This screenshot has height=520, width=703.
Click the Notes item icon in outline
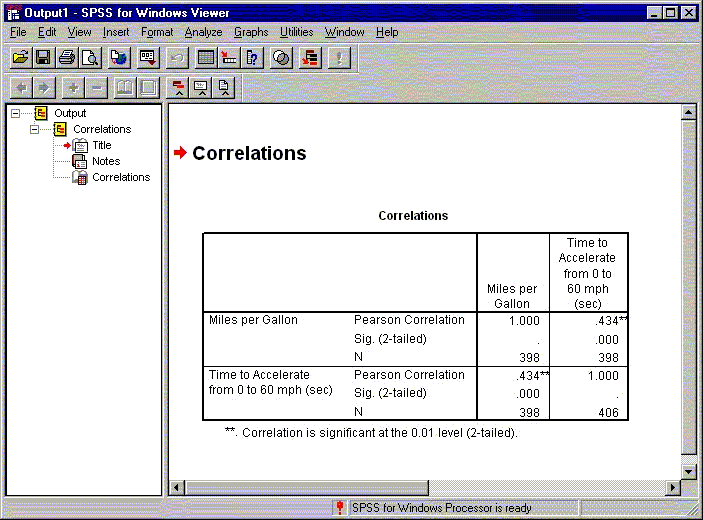pyautogui.click(x=80, y=161)
